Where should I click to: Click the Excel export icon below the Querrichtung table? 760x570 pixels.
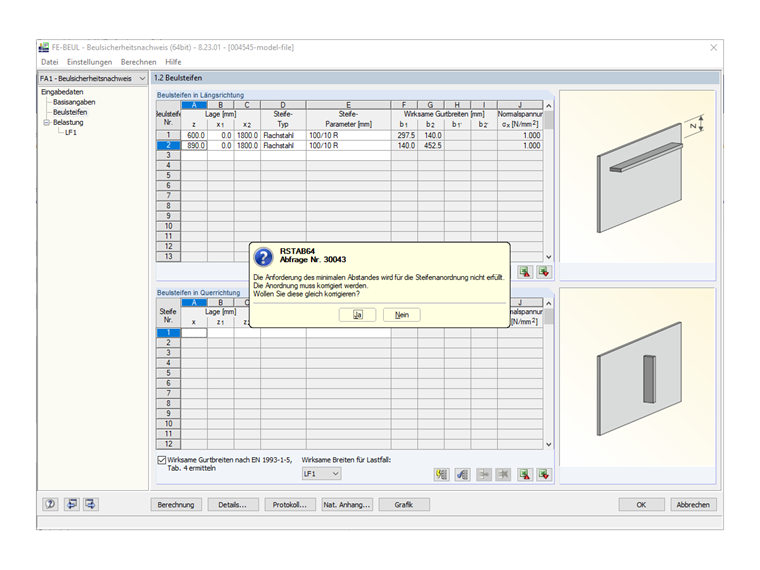click(x=524, y=474)
